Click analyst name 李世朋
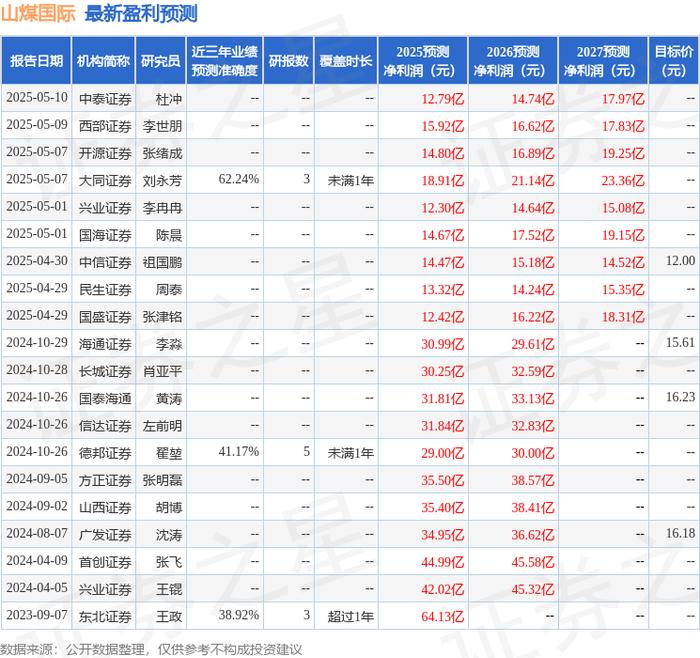Screen dimensions: 700x658 click(x=162, y=126)
